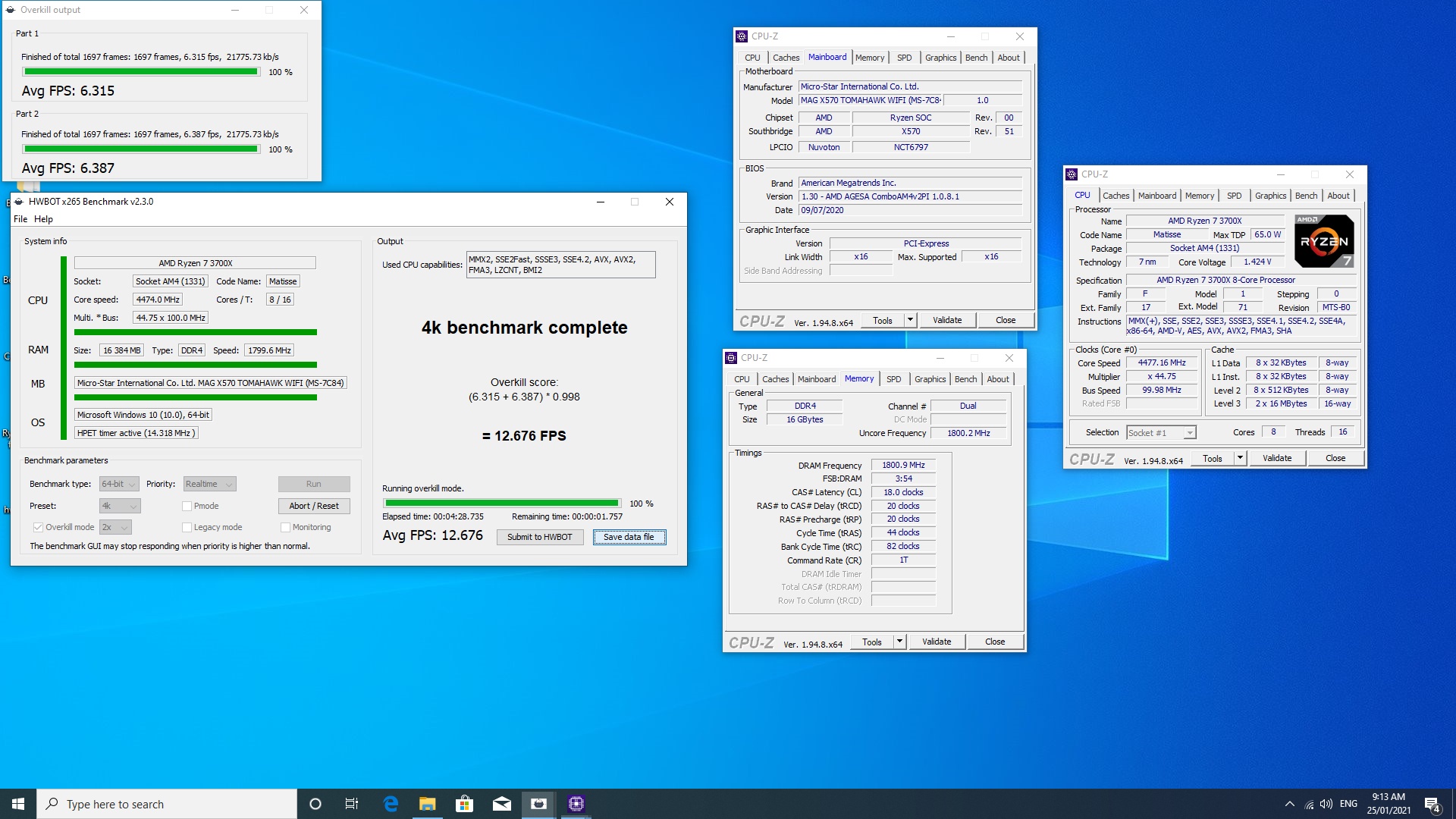
Task: Click Part 1 progress bar in Overkill output
Action: [141, 72]
